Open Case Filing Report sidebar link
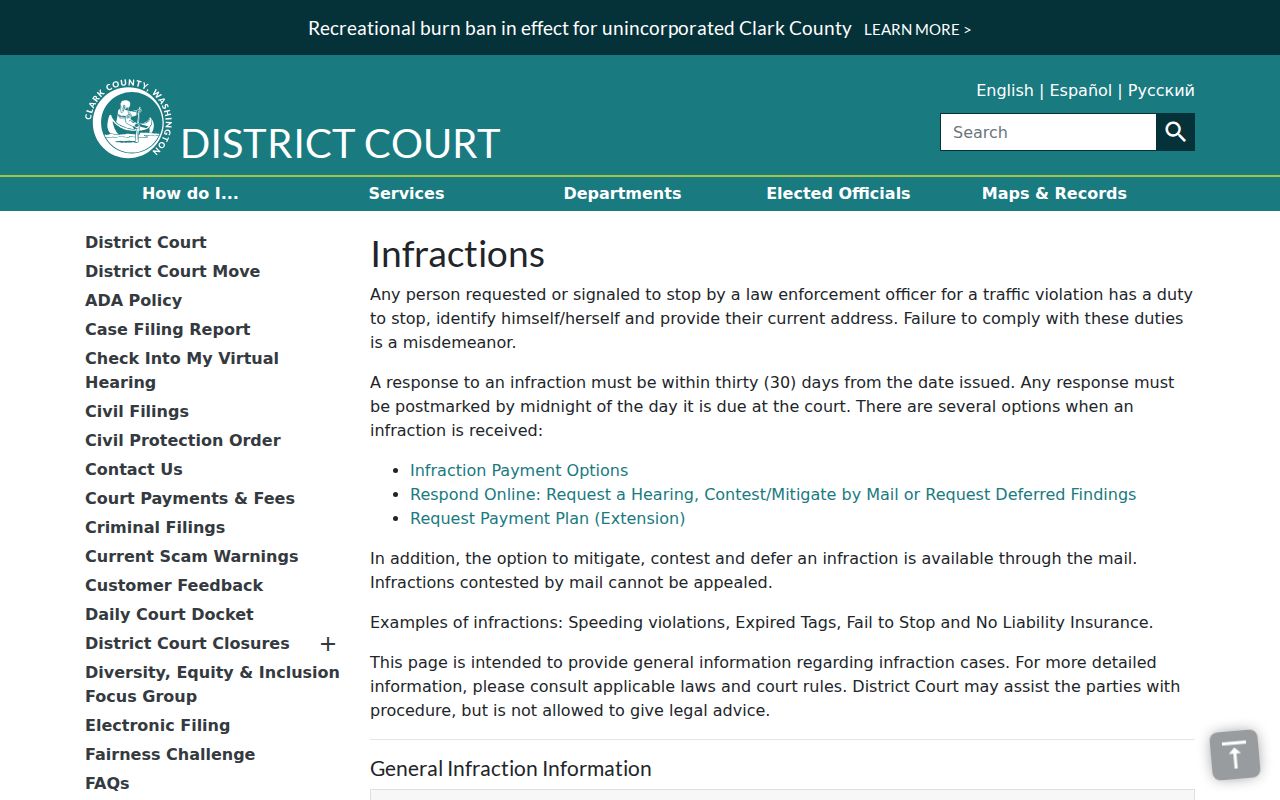 [x=168, y=329]
